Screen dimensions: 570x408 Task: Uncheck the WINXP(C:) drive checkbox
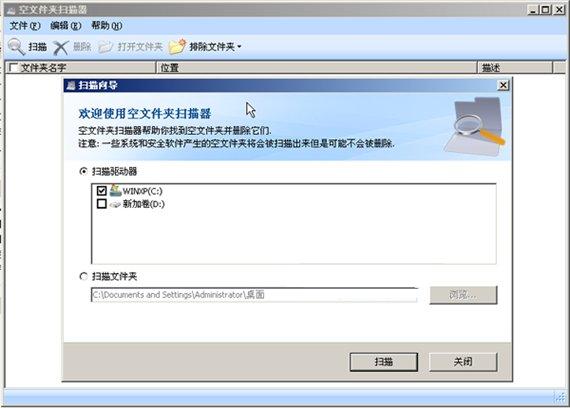click(x=101, y=191)
